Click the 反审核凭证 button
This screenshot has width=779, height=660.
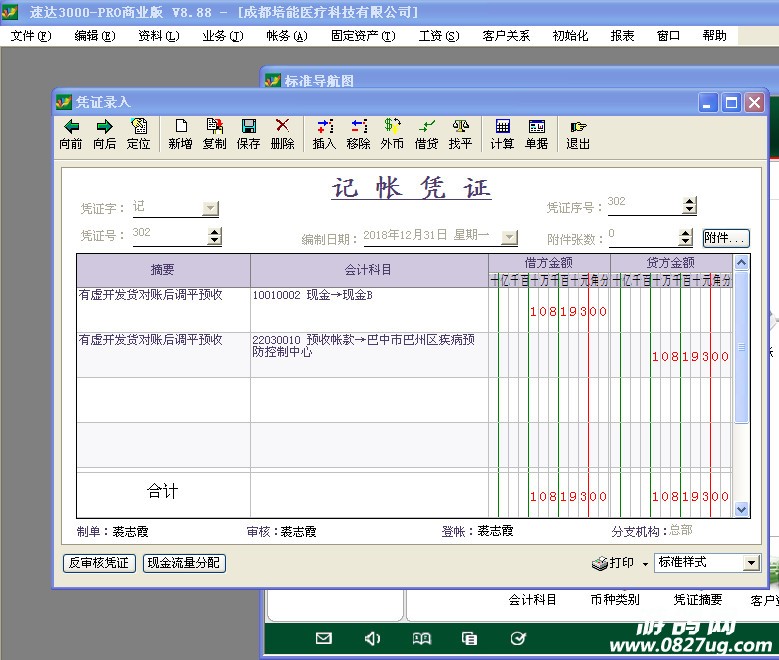(x=99, y=563)
